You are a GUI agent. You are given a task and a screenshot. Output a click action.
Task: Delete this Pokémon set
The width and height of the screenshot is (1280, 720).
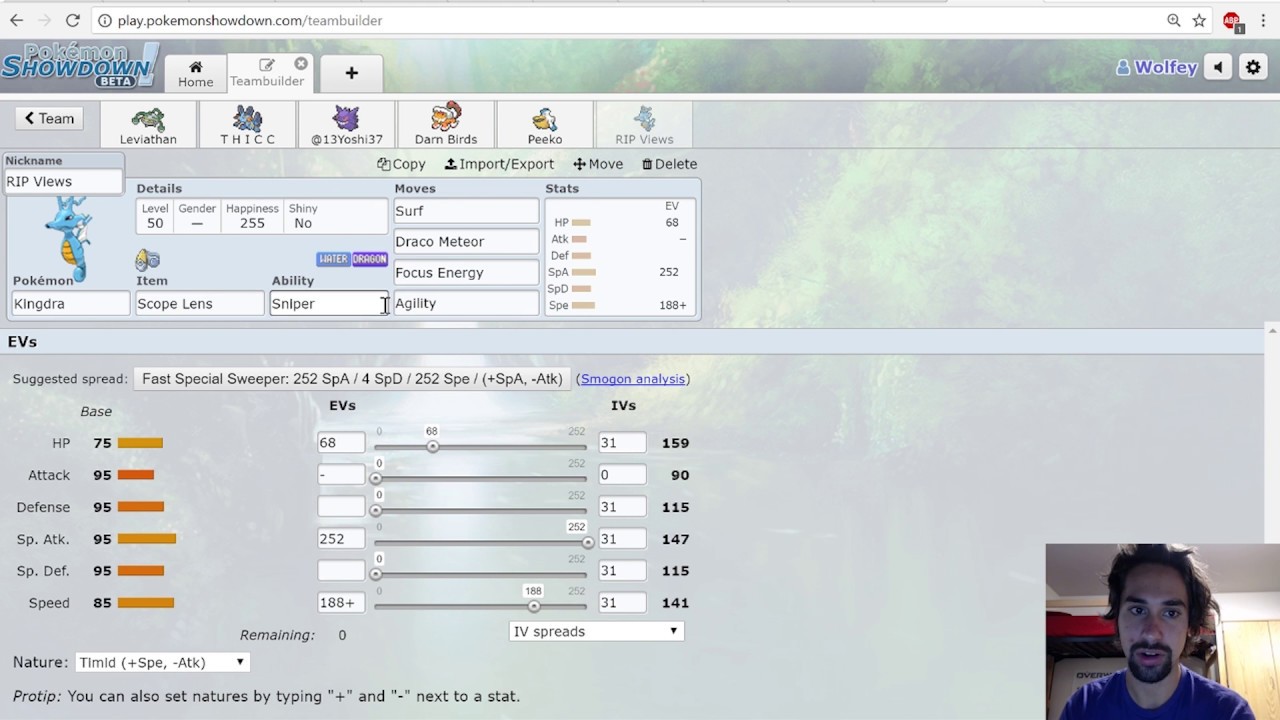click(x=669, y=164)
